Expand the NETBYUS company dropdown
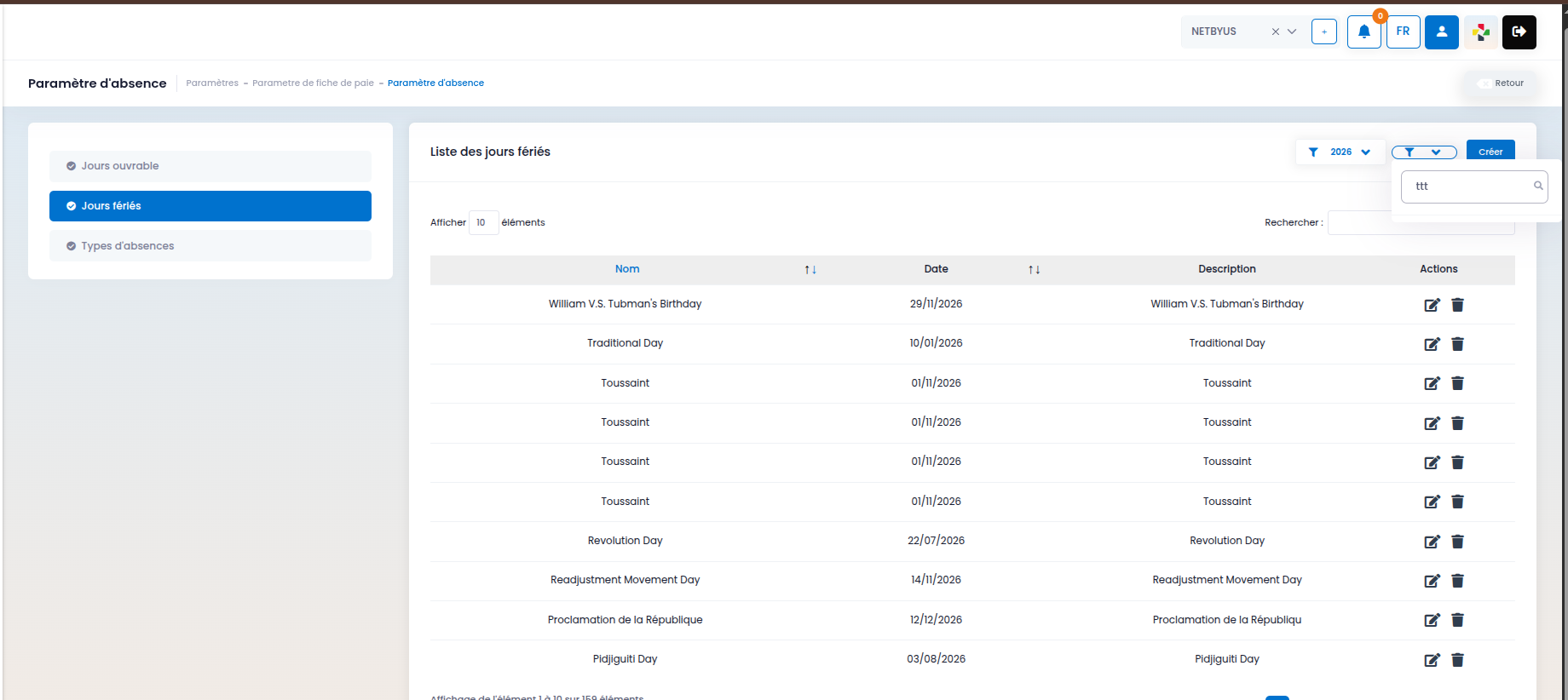The height and width of the screenshot is (700, 1568). [x=1292, y=32]
